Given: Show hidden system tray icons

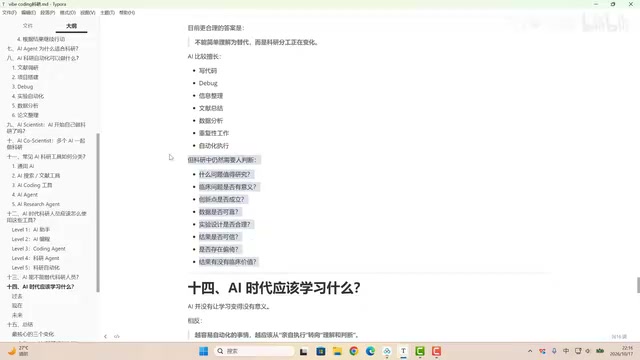Looking at the screenshot, I should pyautogui.click(x=530, y=351).
